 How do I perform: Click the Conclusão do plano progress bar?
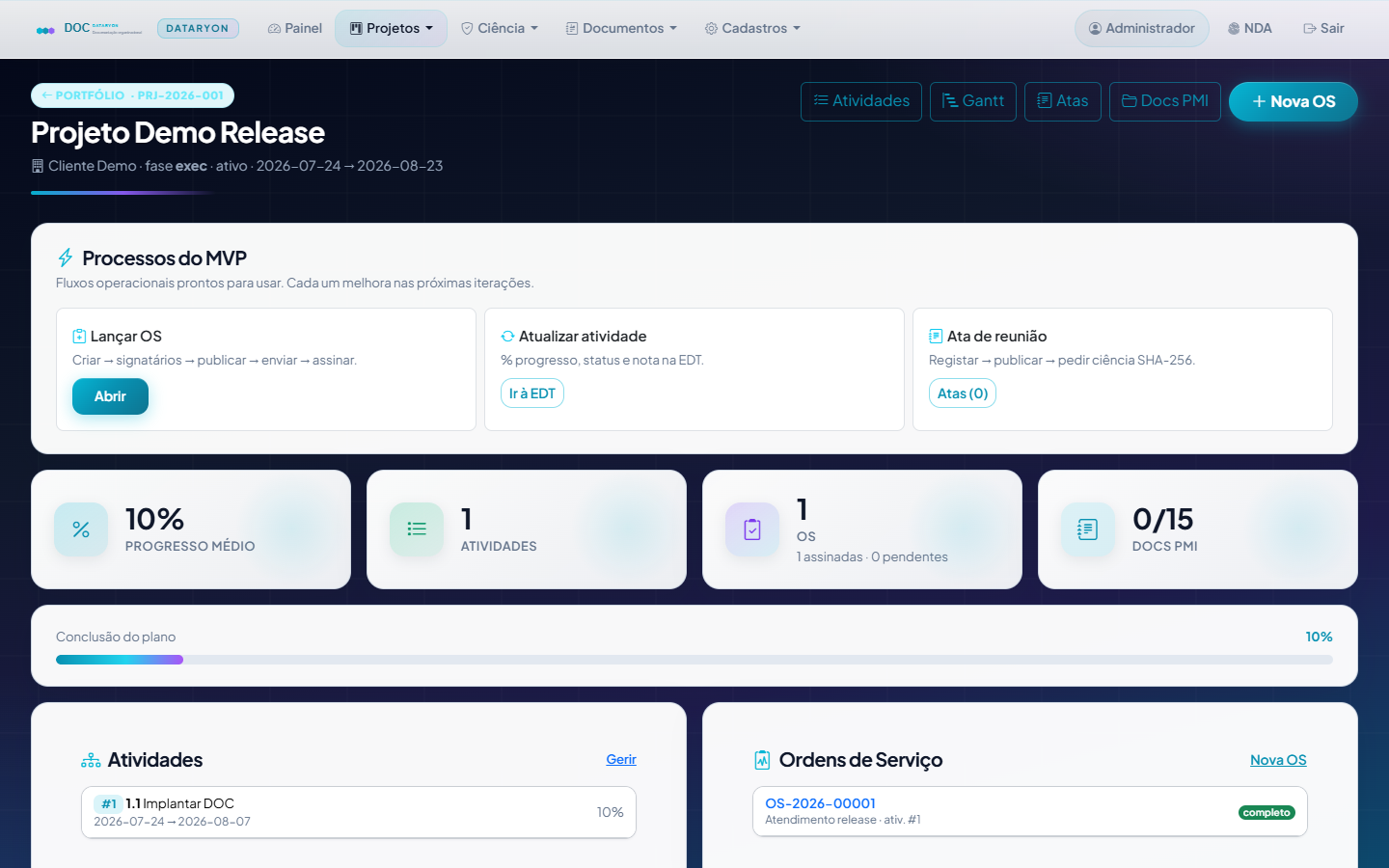pyautogui.click(x=694, y=660)
